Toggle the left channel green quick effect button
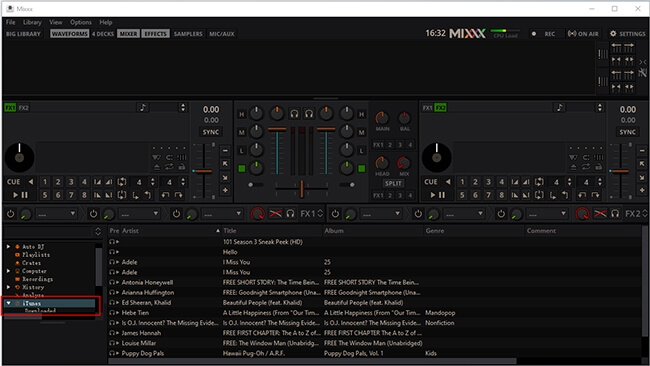 coord(242,169)
